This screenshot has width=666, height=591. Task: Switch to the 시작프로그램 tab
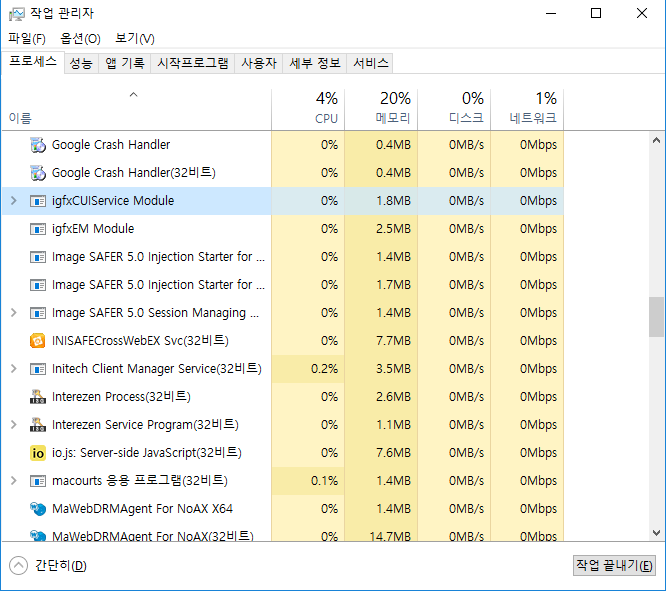[x=193, y=63]
